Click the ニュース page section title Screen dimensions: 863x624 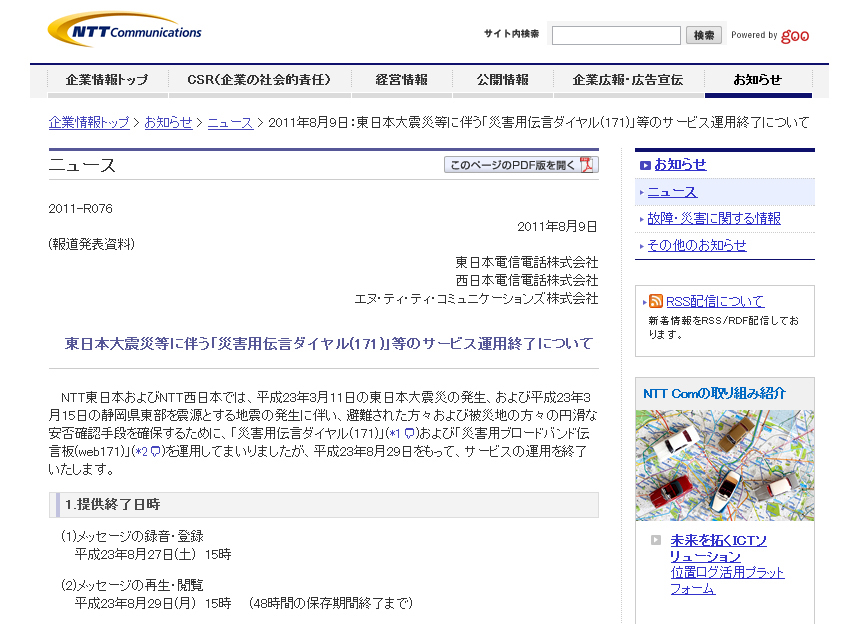(x=82, y=165)
